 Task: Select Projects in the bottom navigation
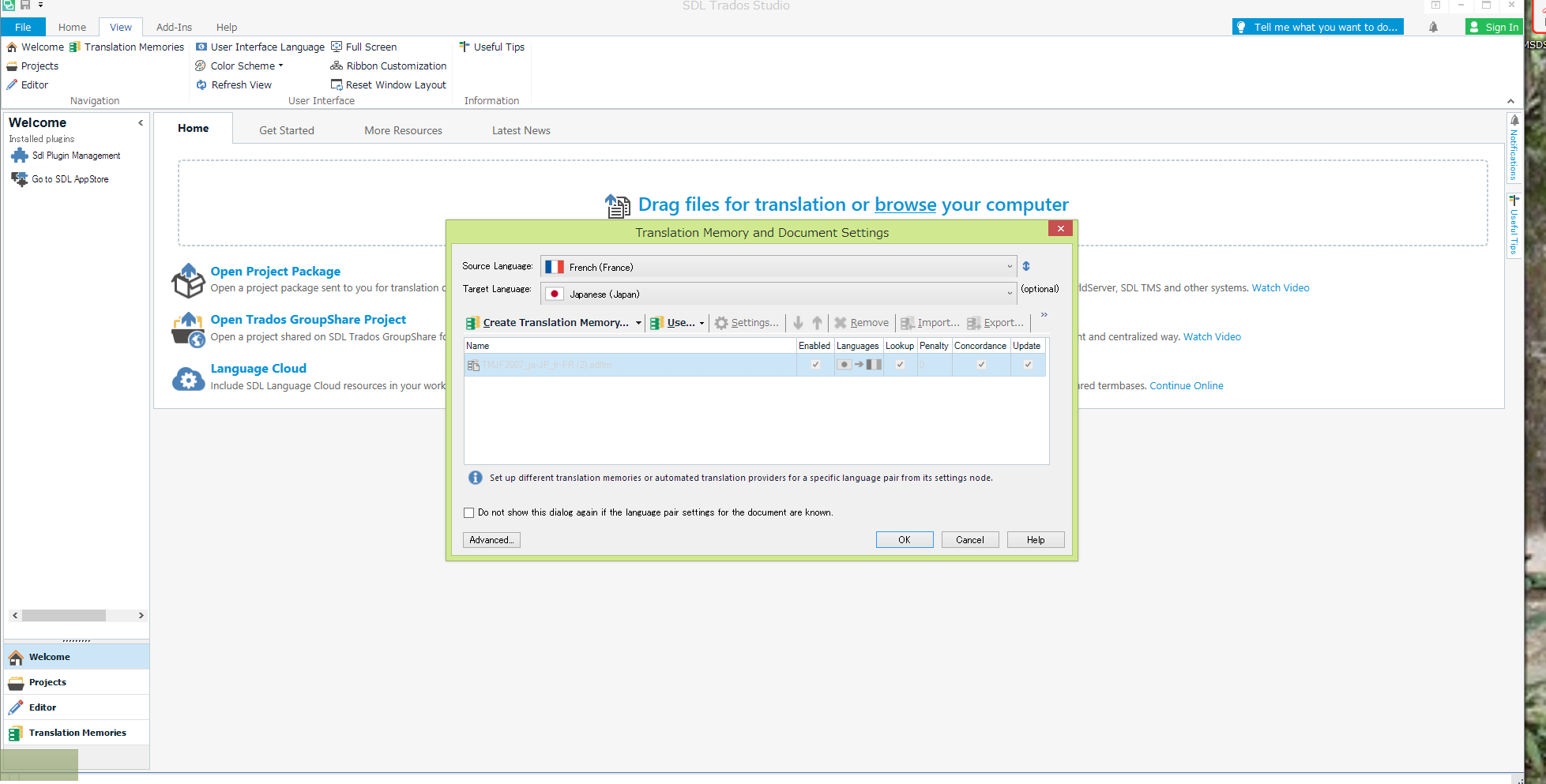point(77,682)
